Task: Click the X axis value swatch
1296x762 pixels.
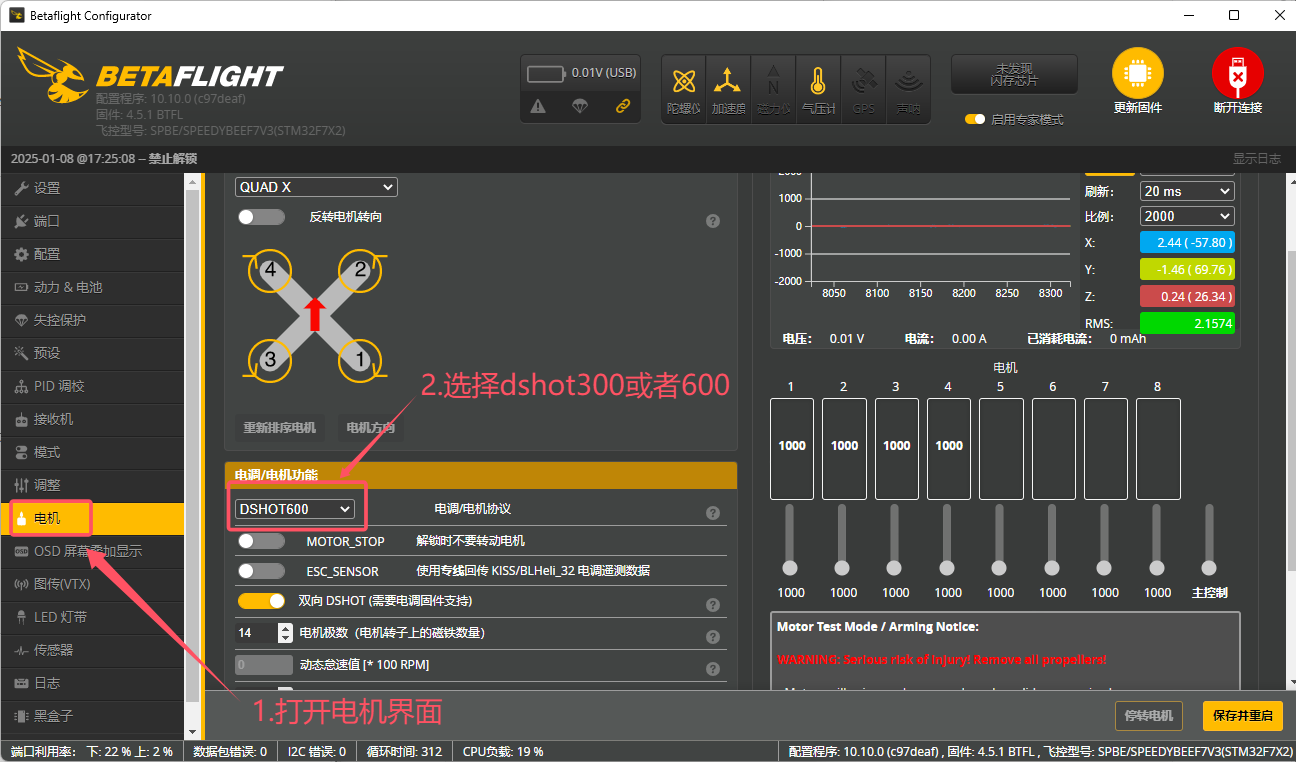Action: pos(1187,242)
